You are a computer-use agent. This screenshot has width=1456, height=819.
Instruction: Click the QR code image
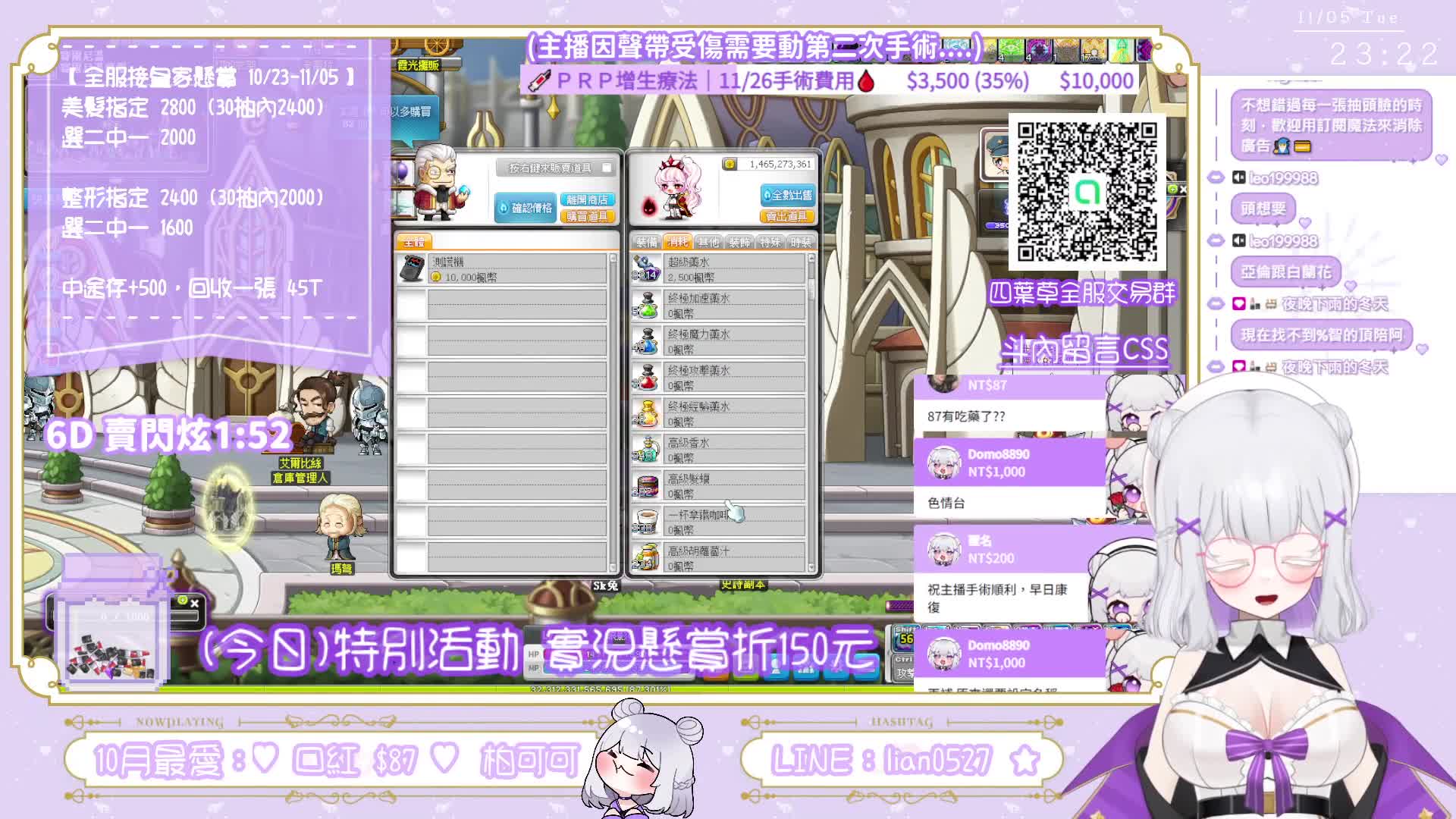tap(1087, 192)
